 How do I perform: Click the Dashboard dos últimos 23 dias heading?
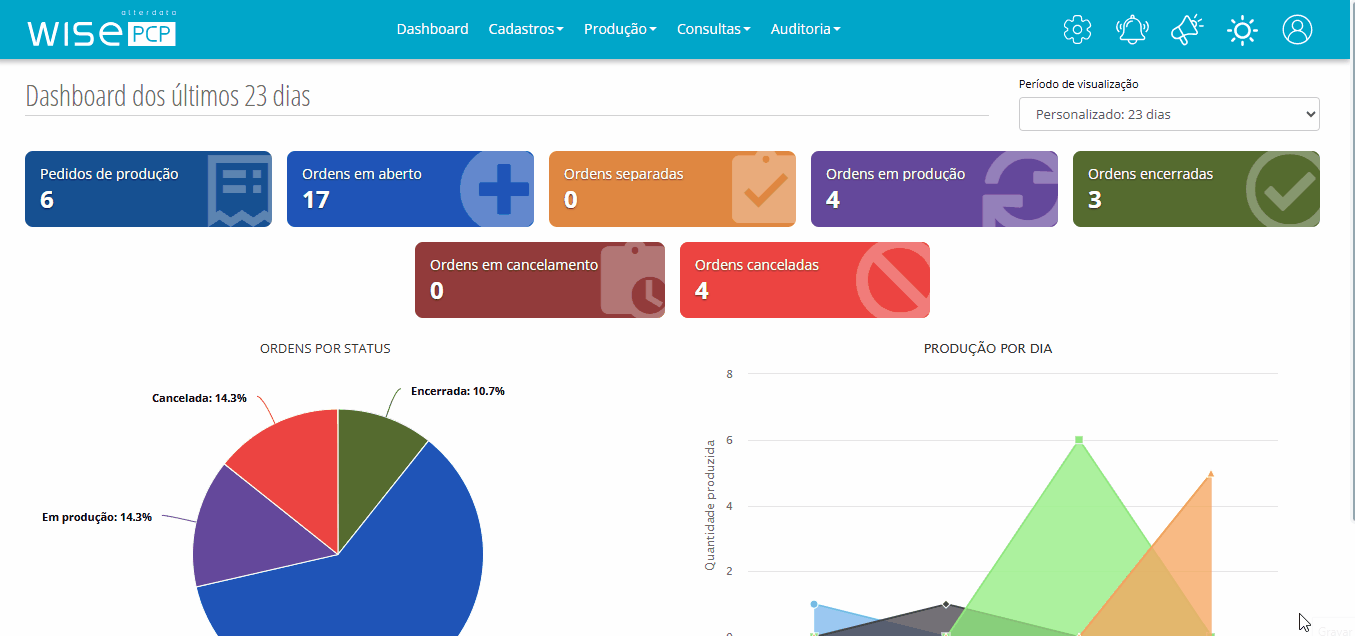tap(168, 97)
